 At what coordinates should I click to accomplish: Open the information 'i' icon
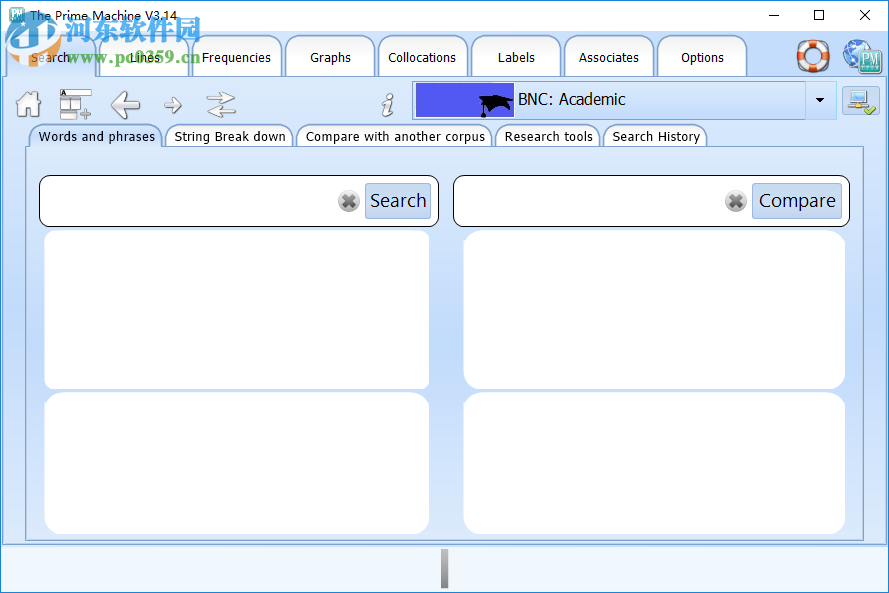(388, 105)
